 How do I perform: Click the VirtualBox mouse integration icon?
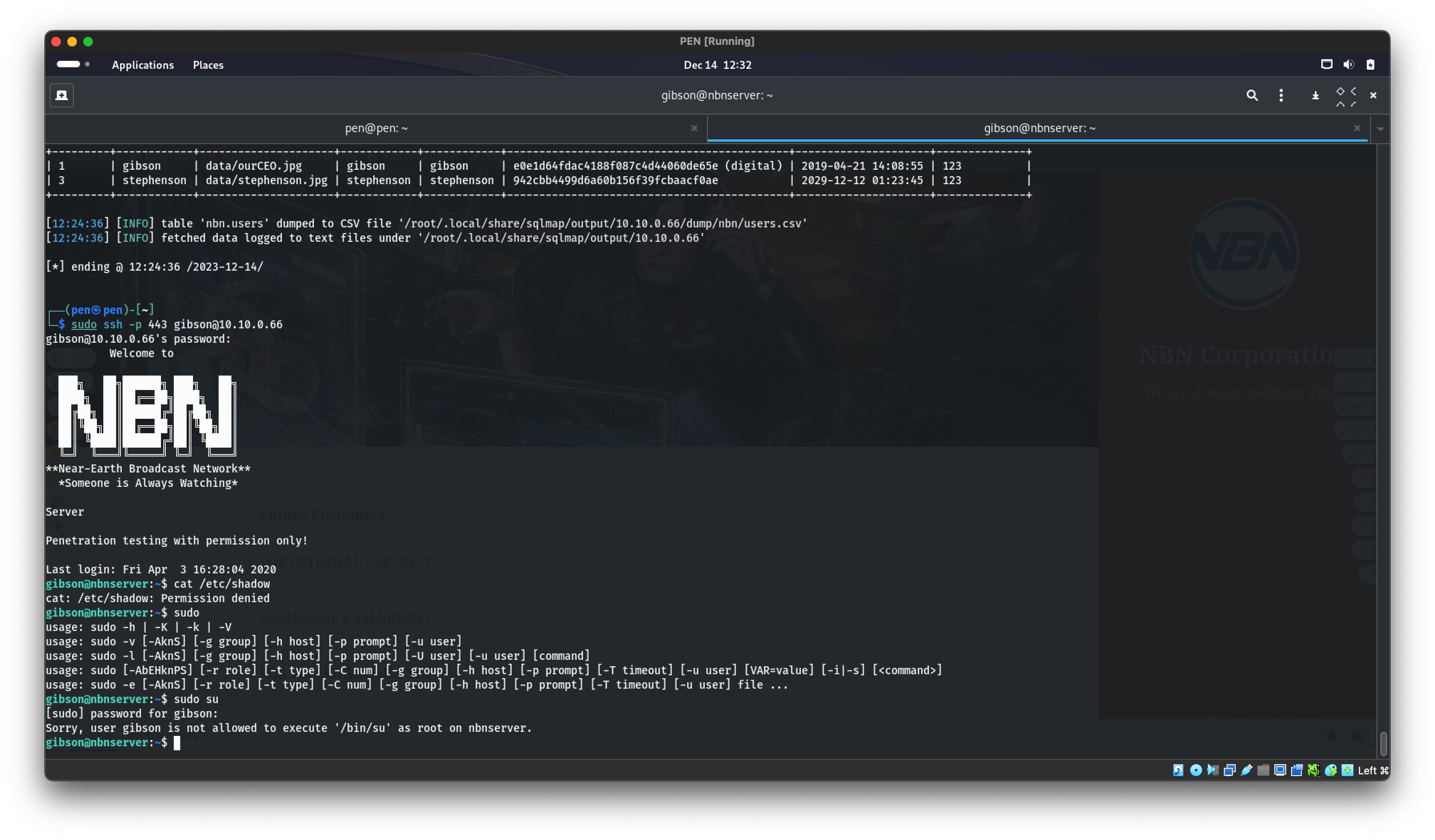[x=1330, y=770]
